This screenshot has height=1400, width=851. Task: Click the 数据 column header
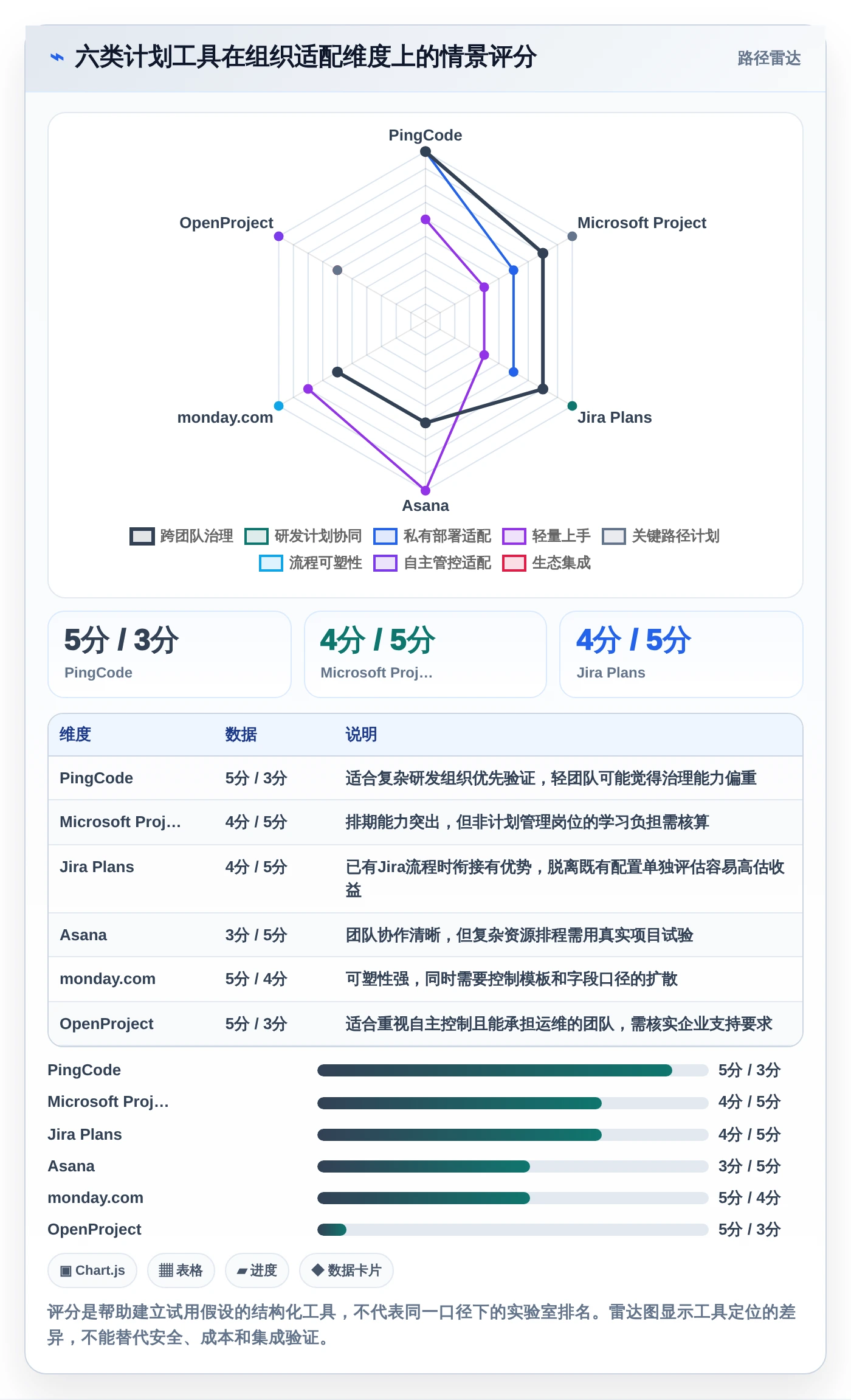click(241, 735)
